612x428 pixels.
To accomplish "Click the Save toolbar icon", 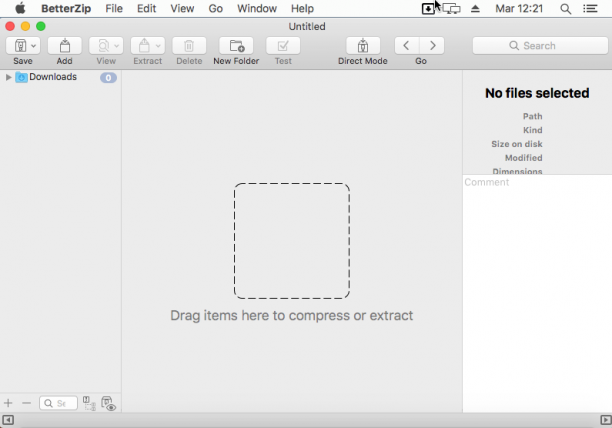I will click(x=20, y=46).
